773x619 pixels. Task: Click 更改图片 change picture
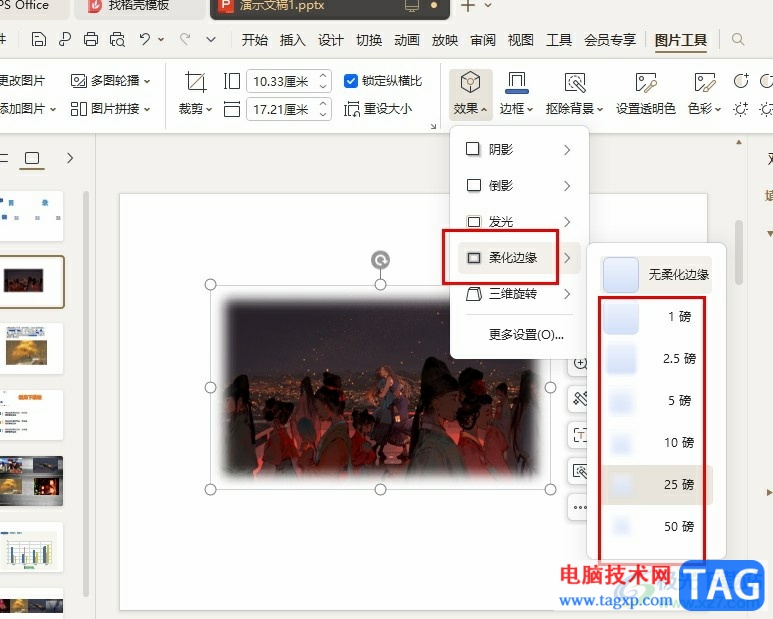pyautogui.click(x=22, y=80)
